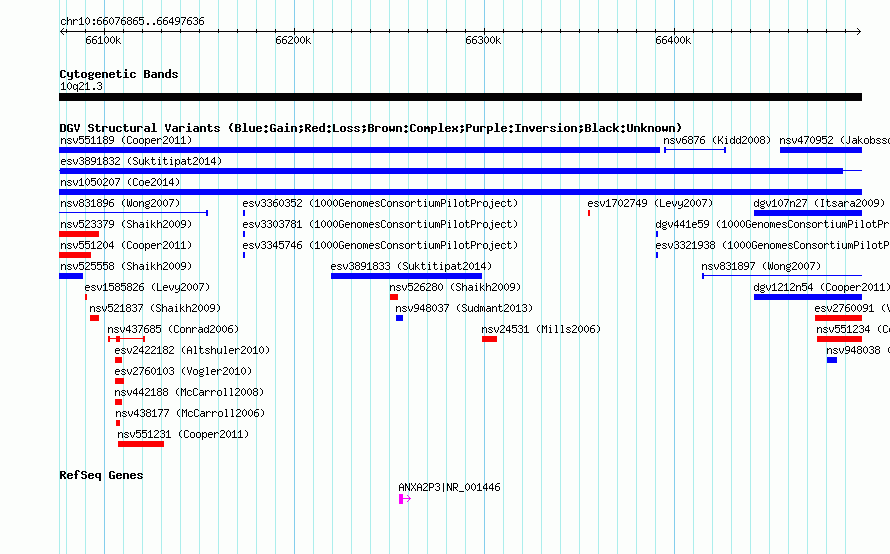Select nsv442188 (McCarroll2008) label
890x554 pixels.
189,392
